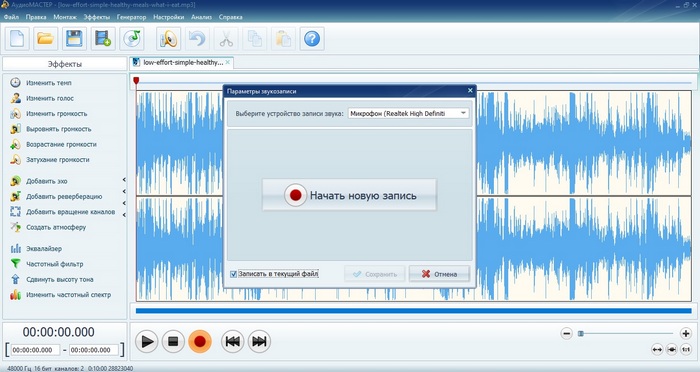Open the Генератор menu
700x372 pixels.
pyautogui.click(x=132, y=17)
